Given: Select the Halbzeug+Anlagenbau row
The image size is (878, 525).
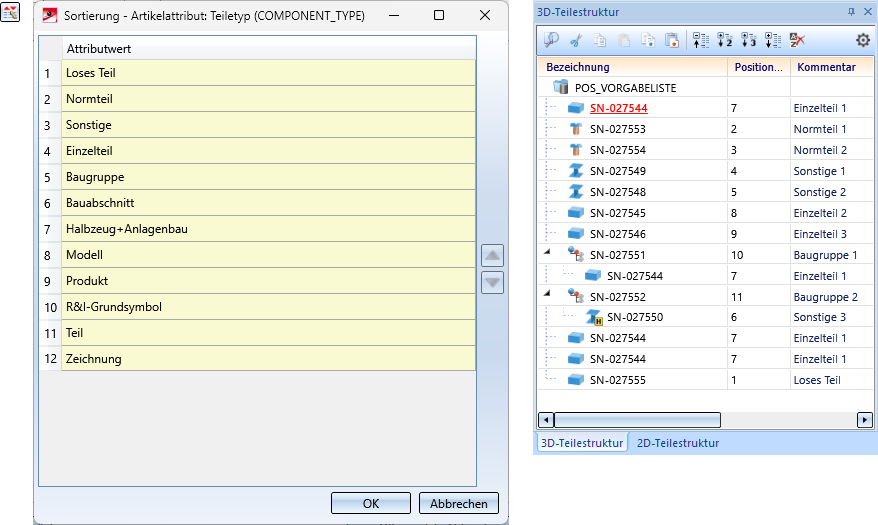Looking at the screenshot, I should click(x=269, y=229).
